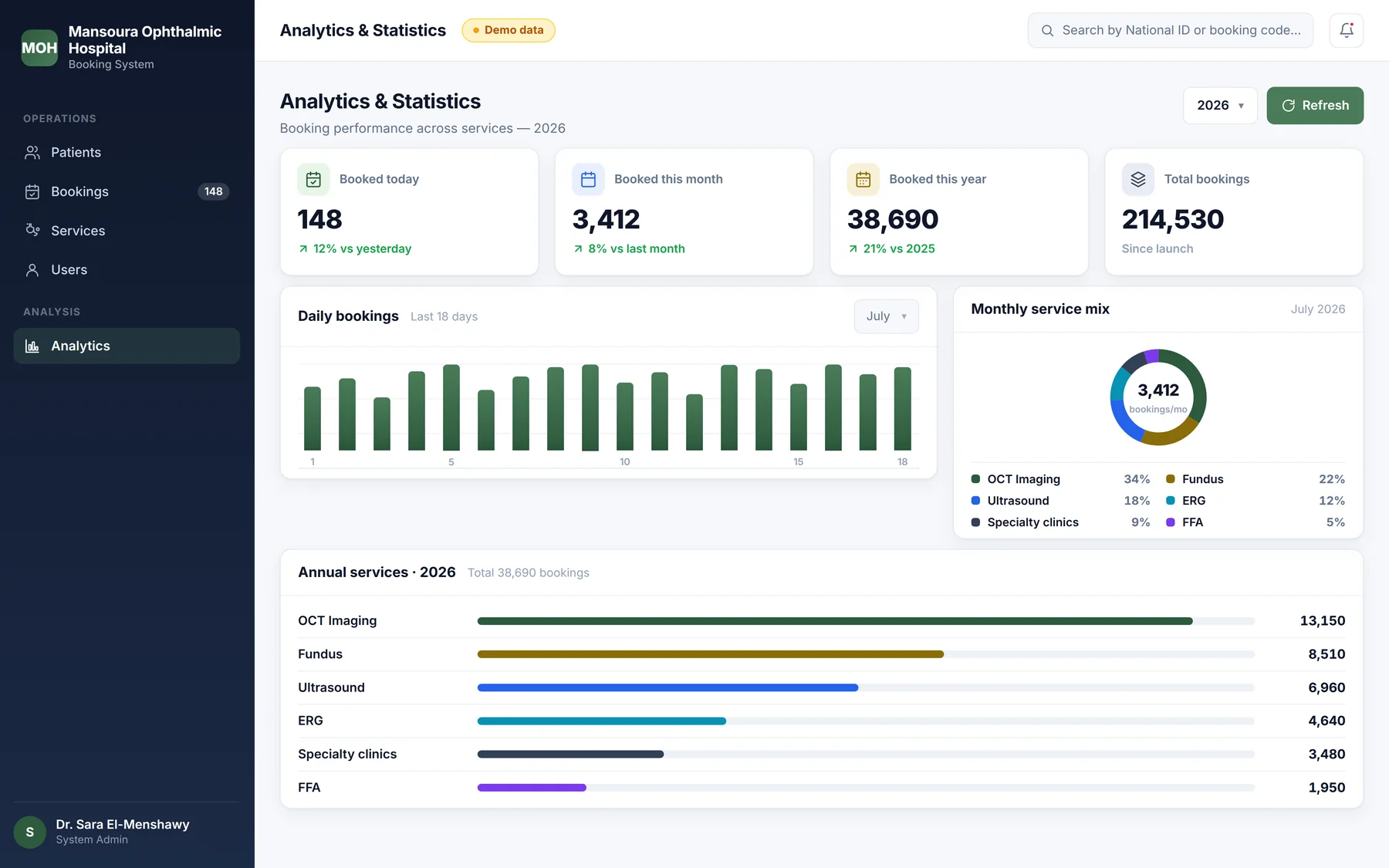Click the 6,960 Ultrasound count
The width and height of the screenshot is (1389, 868).
[x=1326, y=687]
